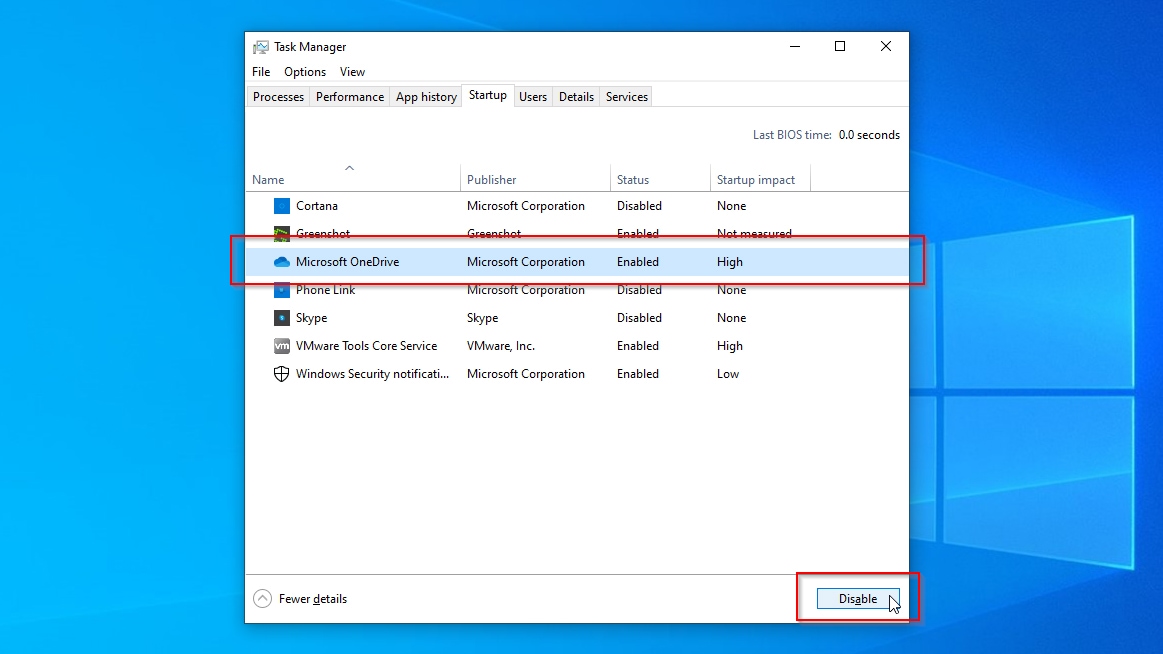Sort by Startup impact column header
Image resolution: width=1163 pixels, height=654 pixels.
coord(755,180)
